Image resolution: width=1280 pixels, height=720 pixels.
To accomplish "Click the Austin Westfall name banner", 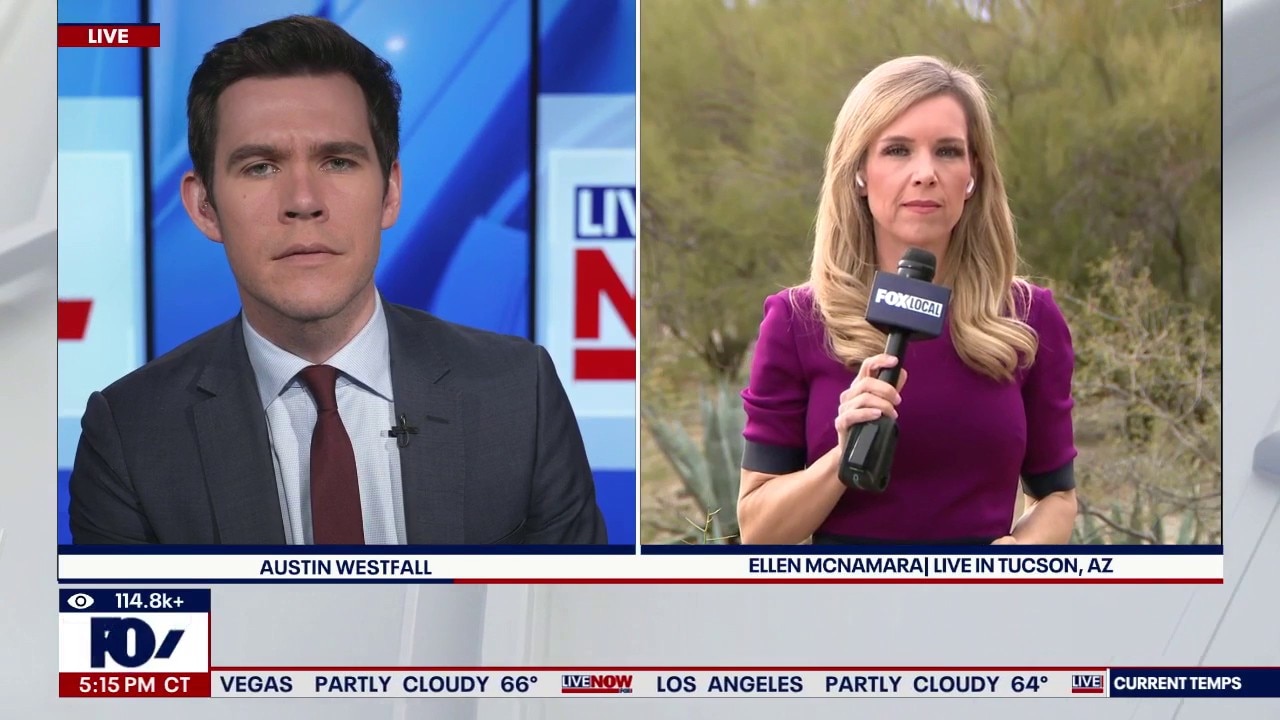I will tap(345, 567).
